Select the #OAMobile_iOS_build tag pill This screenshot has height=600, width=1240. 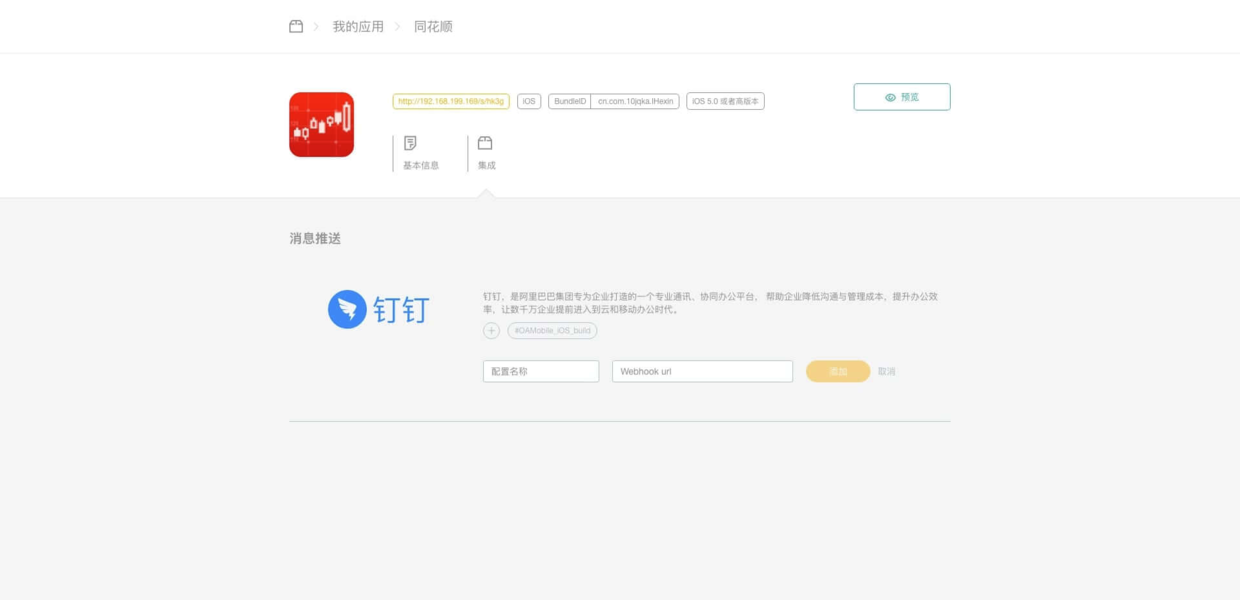click(552, 330)
